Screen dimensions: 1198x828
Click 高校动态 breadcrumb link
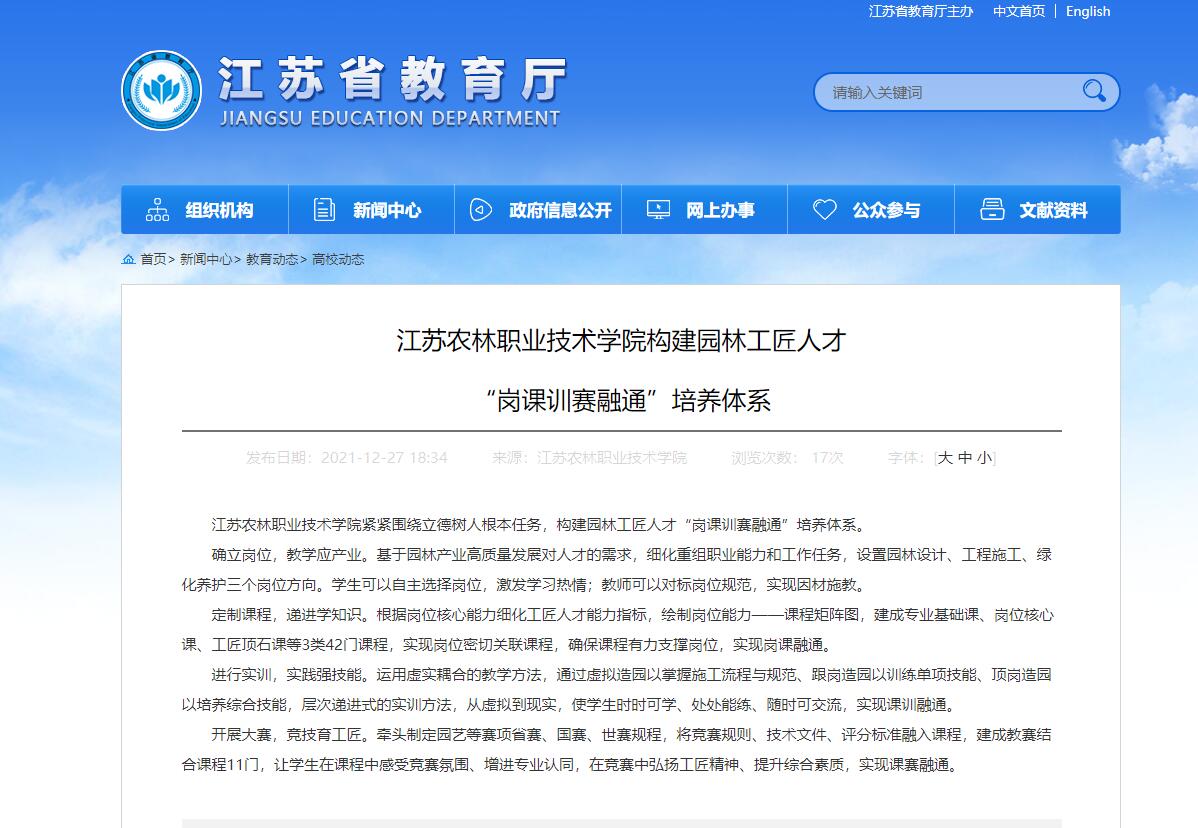click(338, 259)
